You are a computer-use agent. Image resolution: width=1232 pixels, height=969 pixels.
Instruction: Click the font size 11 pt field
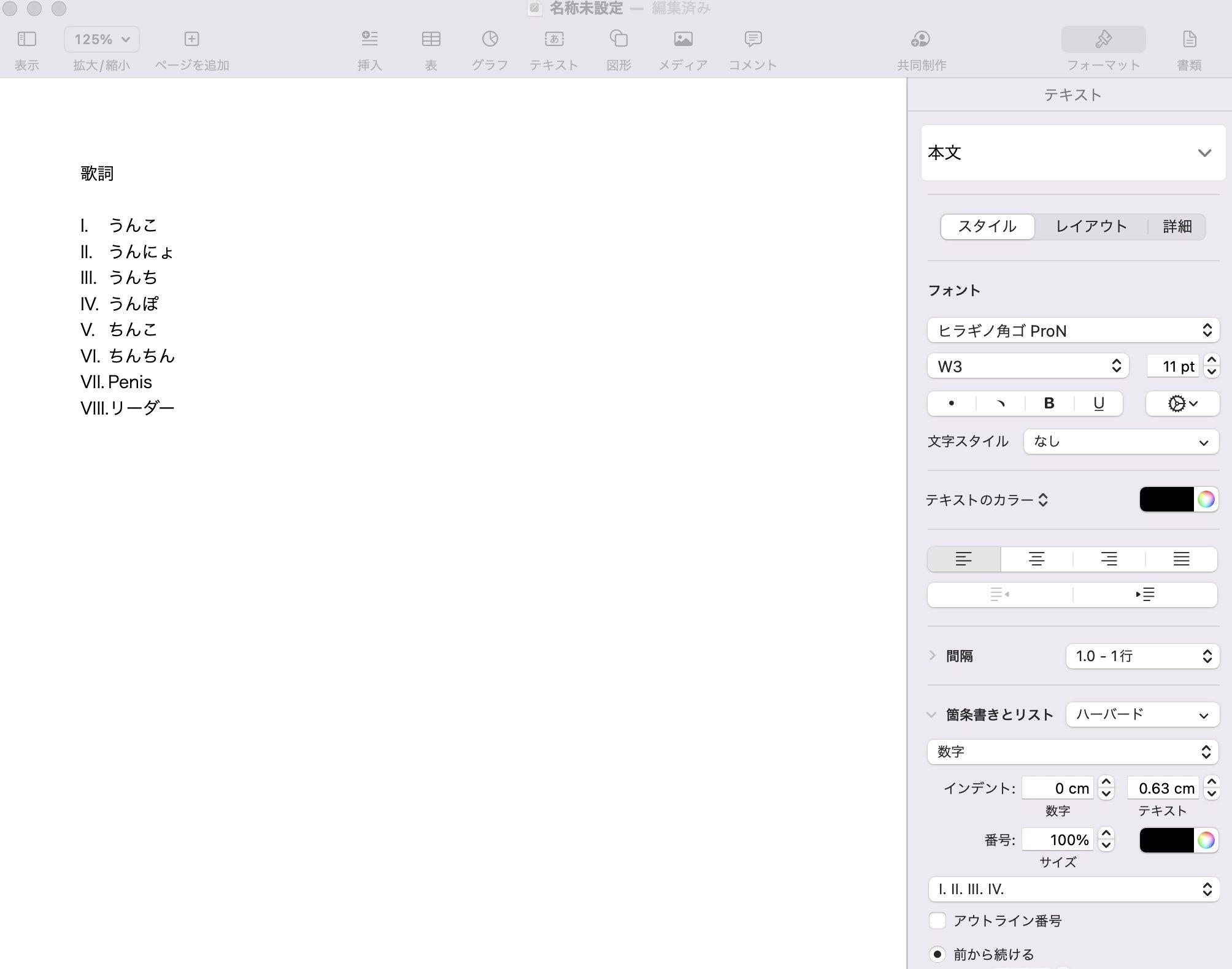pyautogui.click(x=1172, y=367)
